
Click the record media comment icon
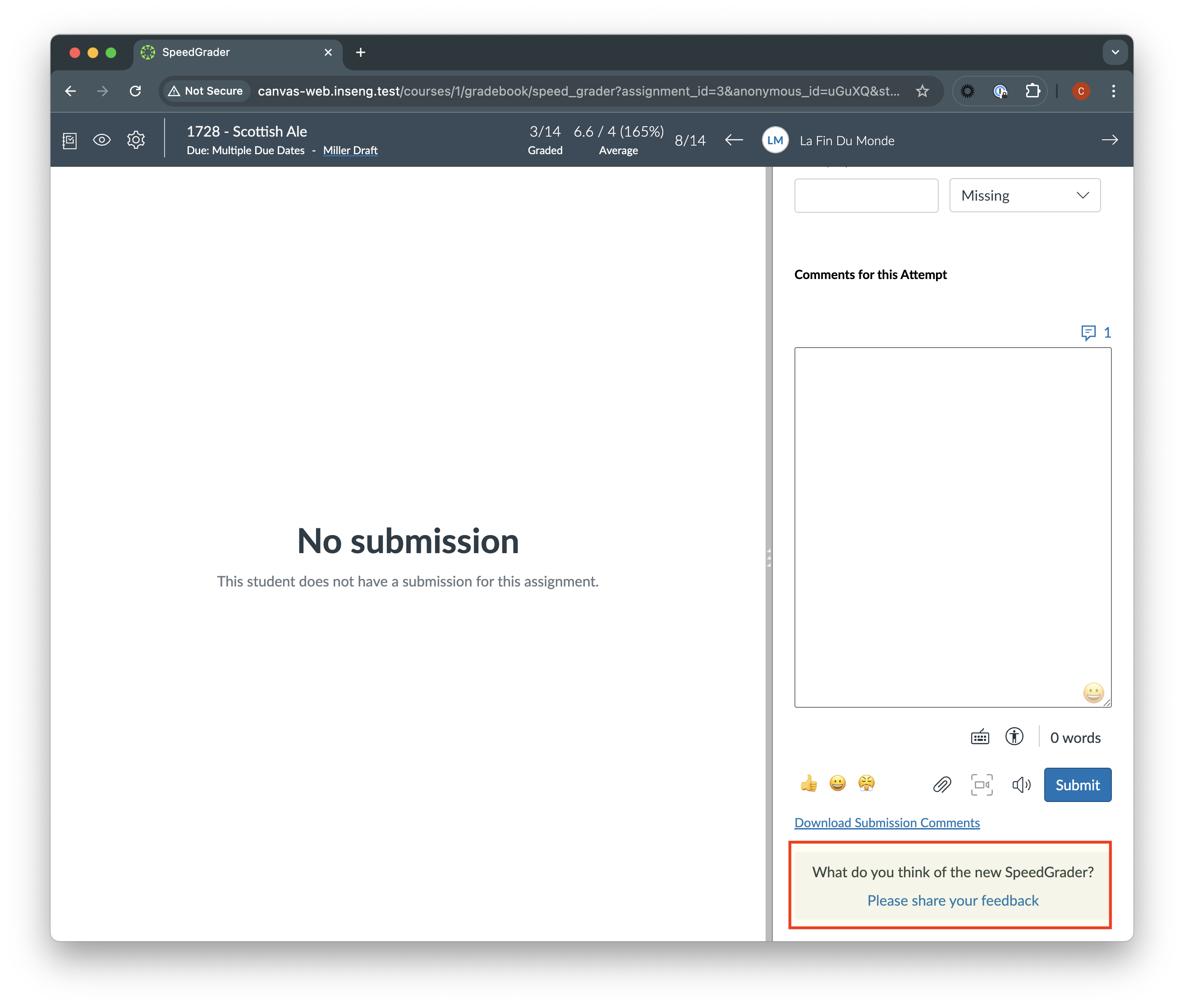point(982,784)
